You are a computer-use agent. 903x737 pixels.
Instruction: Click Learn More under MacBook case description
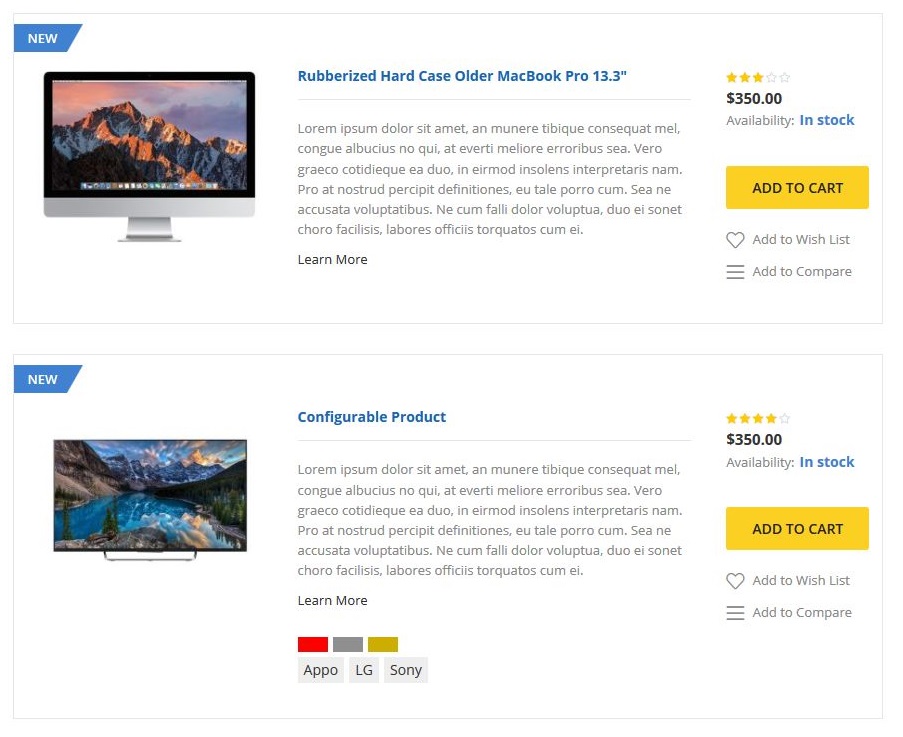tap(332, 260)
